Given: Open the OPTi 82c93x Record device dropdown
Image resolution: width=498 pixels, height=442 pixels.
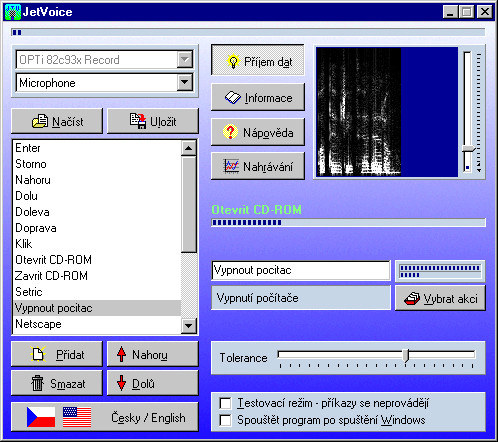Looking at the screenshot, I should click(185, 60).
